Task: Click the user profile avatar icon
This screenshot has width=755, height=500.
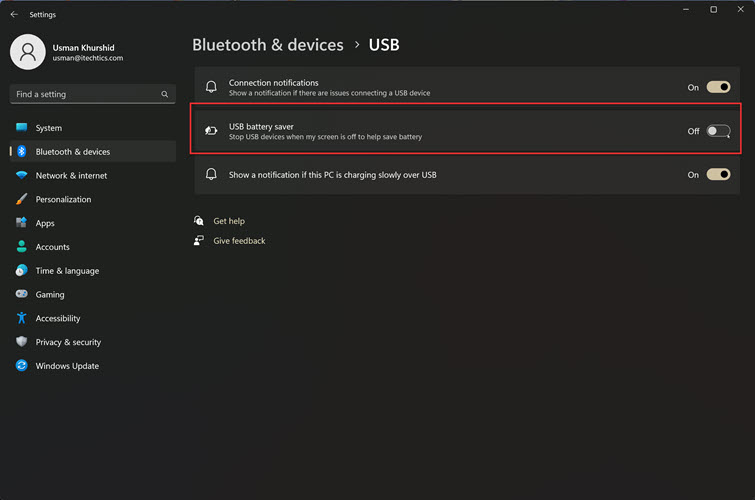Action: (x=28, y=52)
